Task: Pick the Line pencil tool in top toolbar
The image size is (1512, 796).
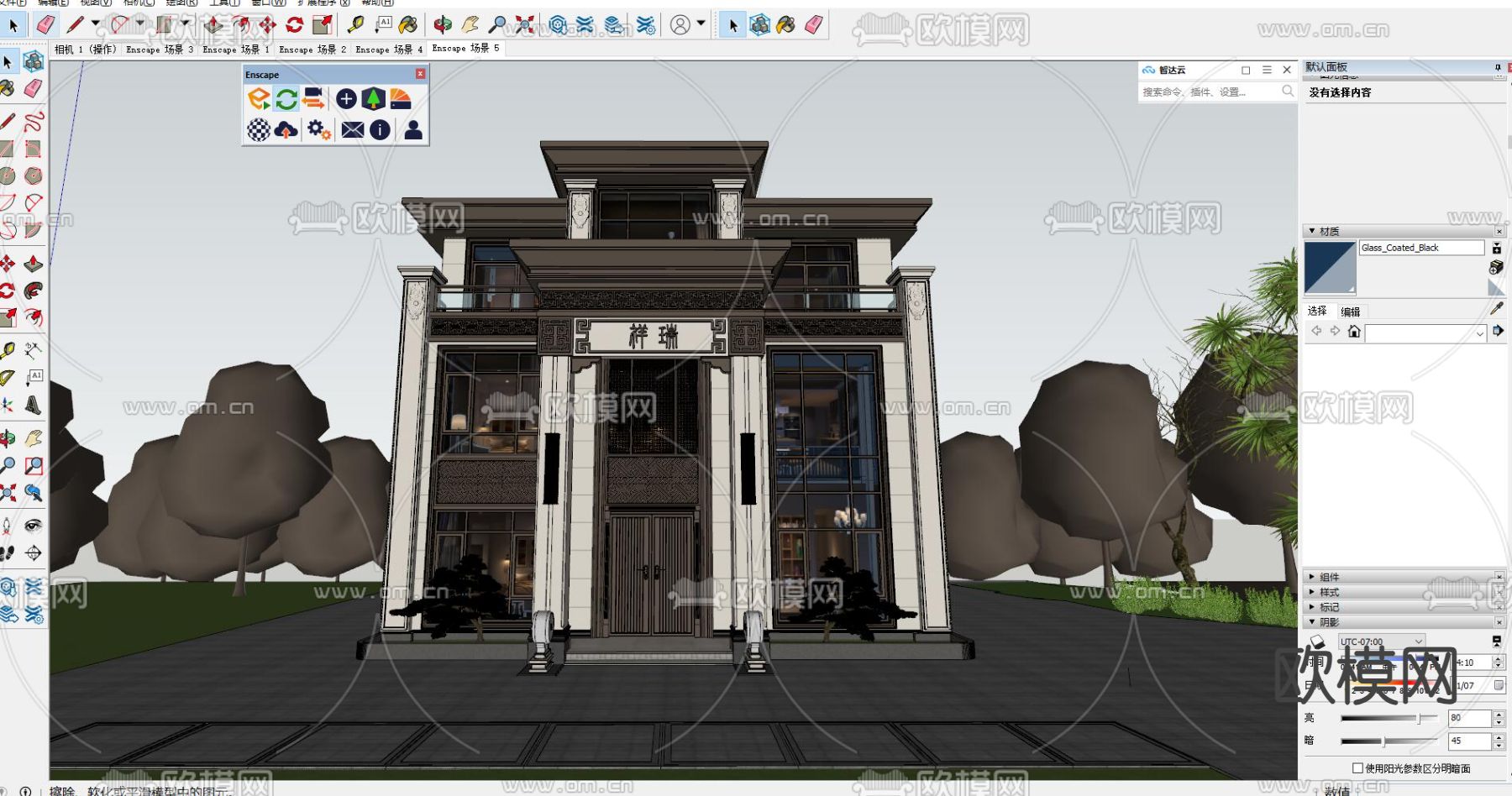Action: point(75,25)
